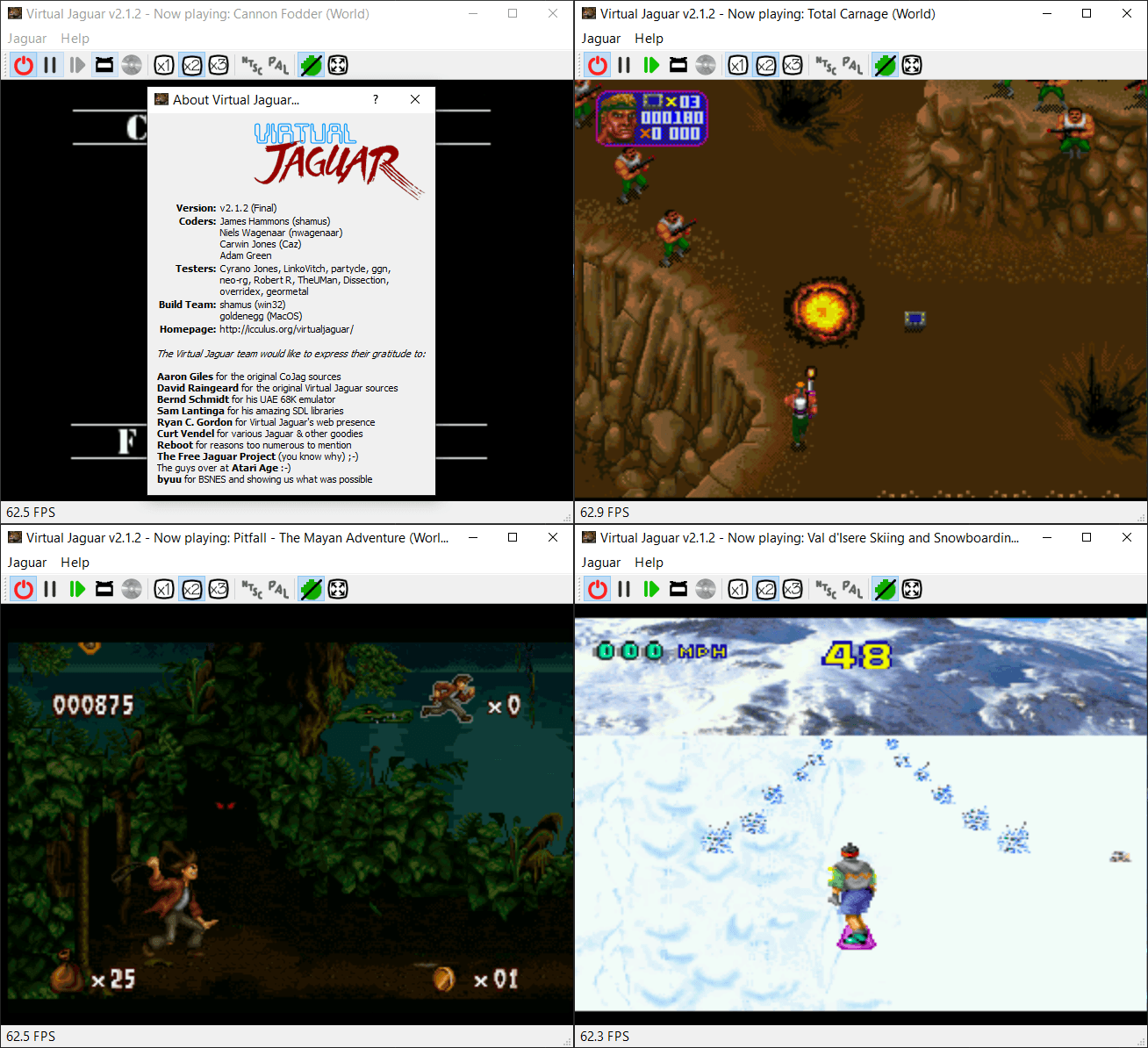Open Jaguar menu in Total Carnage window
The image size is (1148, 1048).
click(601, 39)
